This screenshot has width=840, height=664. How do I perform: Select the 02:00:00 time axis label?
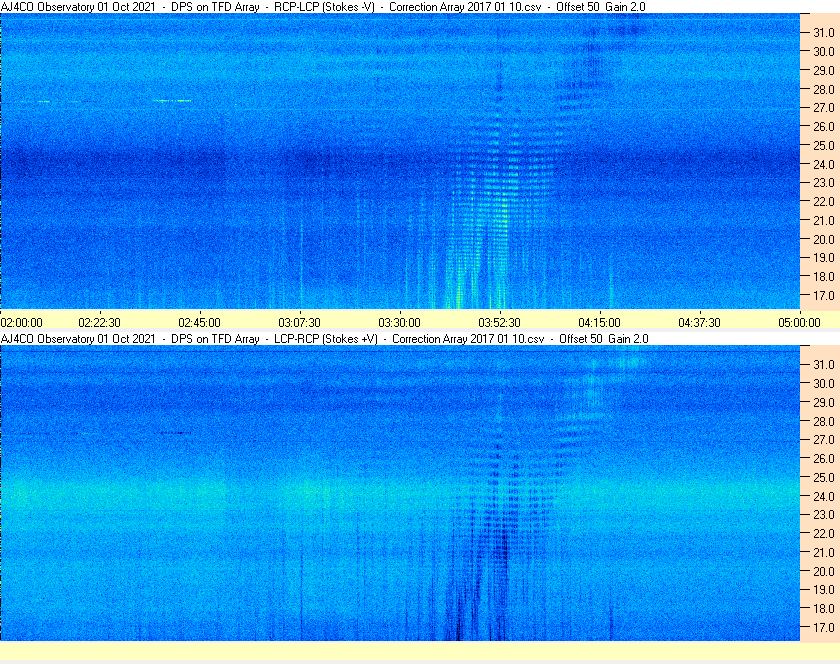tap(21, 323)
